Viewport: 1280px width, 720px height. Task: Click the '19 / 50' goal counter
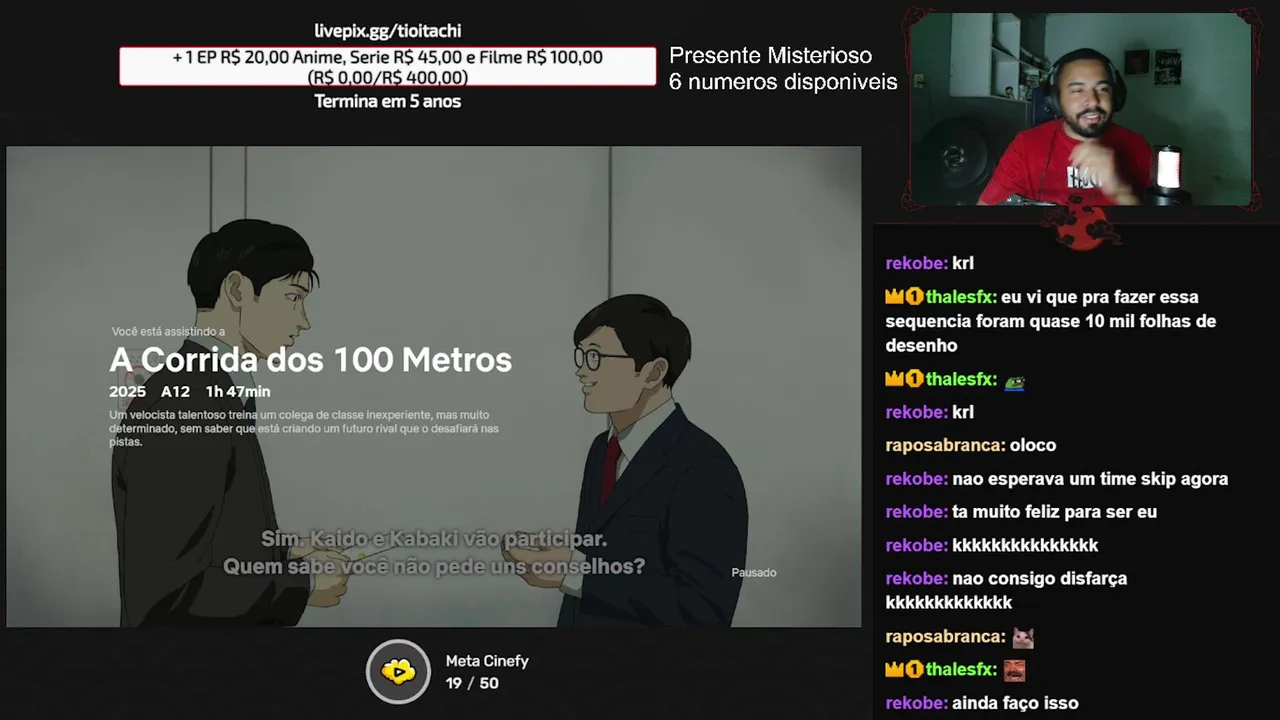[472, 684]
